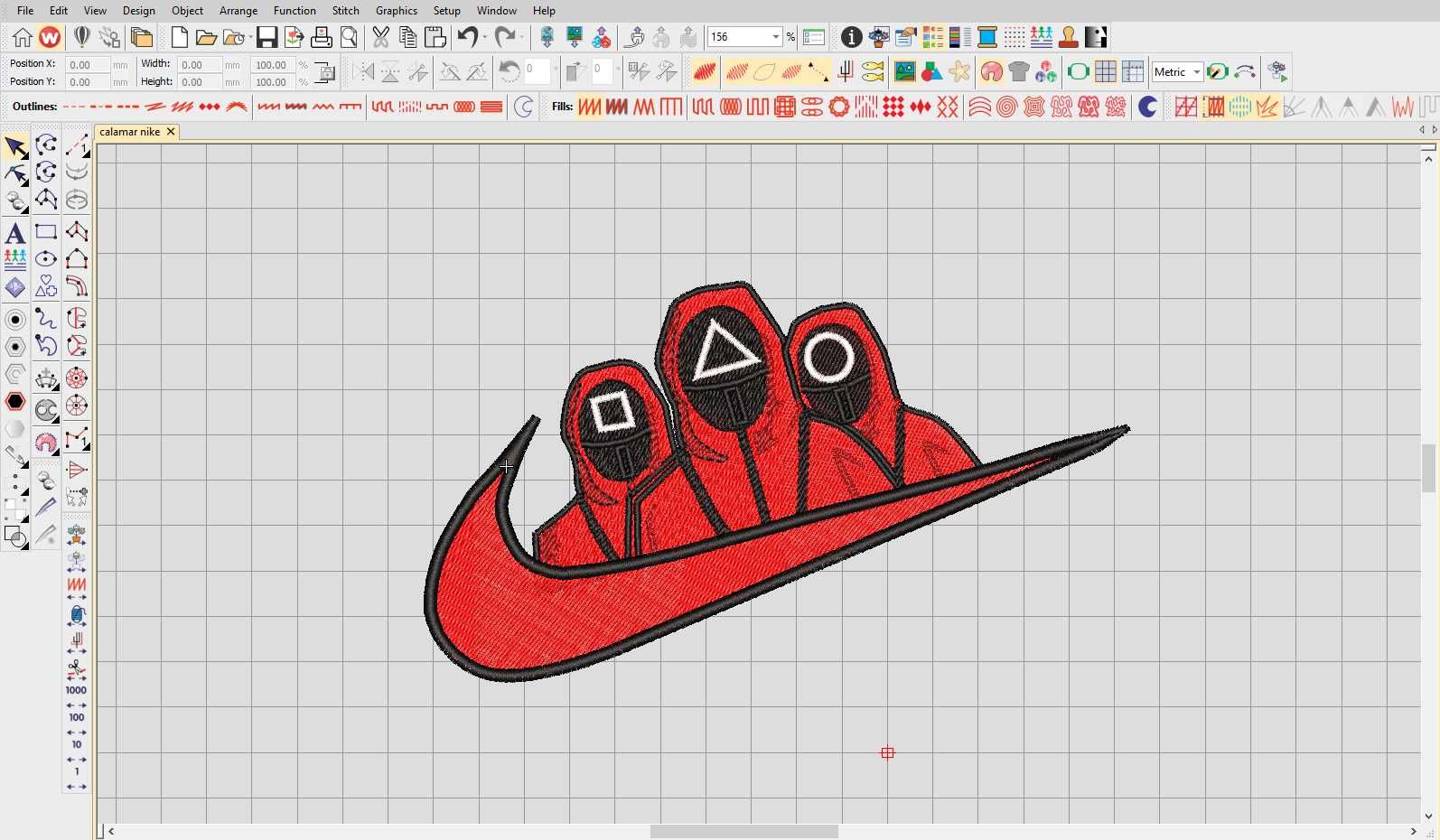Open the Design menu
The image size is (1440, 840).
pyautogui.click(x=138, y=10)
